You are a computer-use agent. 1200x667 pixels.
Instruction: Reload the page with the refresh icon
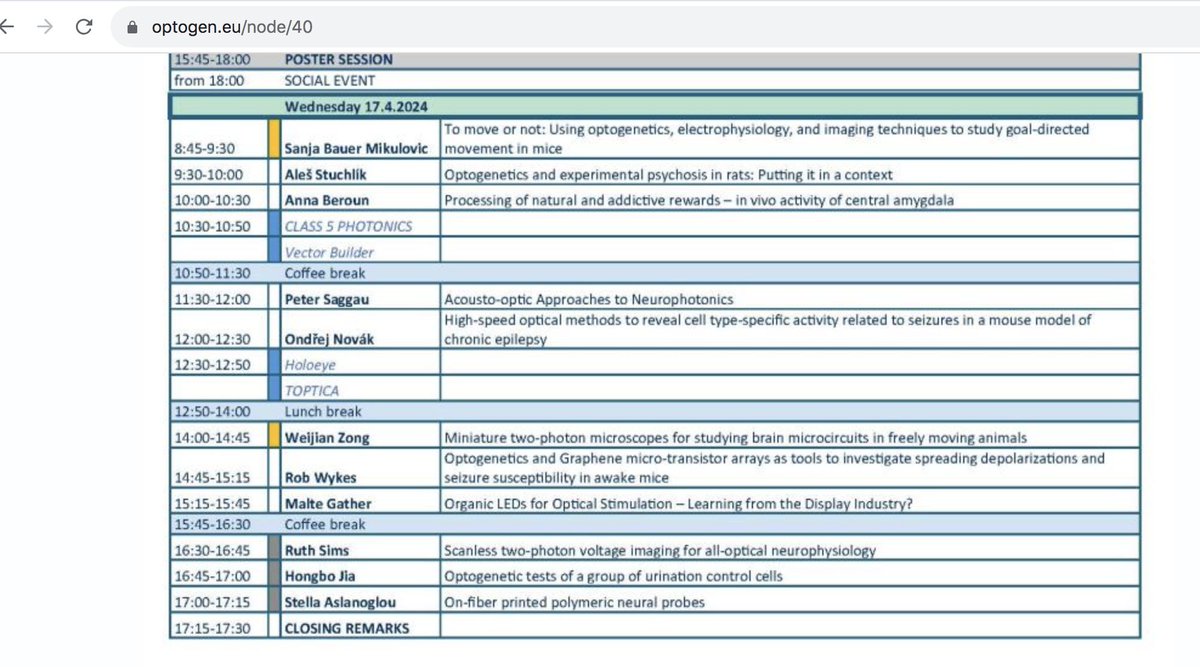85,28
